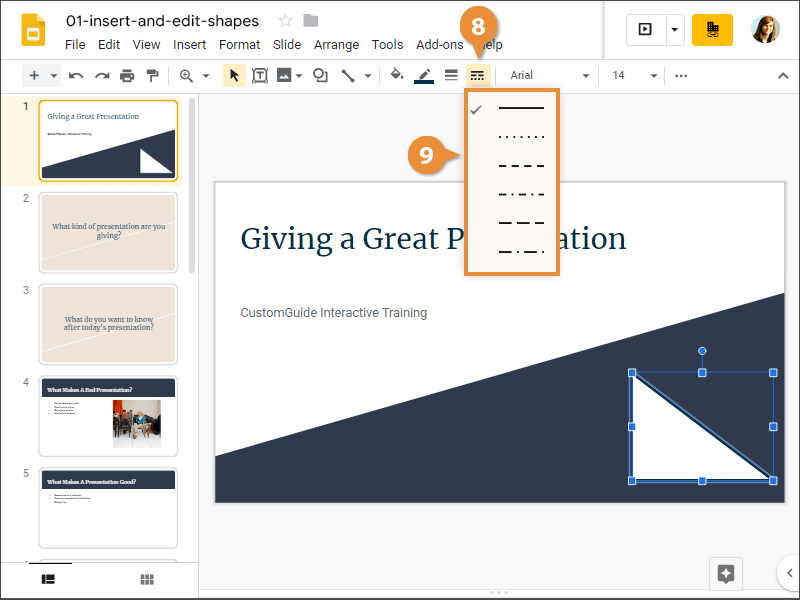Open the View menu
The image size is (800, 600).
click(x=146, y=45)
